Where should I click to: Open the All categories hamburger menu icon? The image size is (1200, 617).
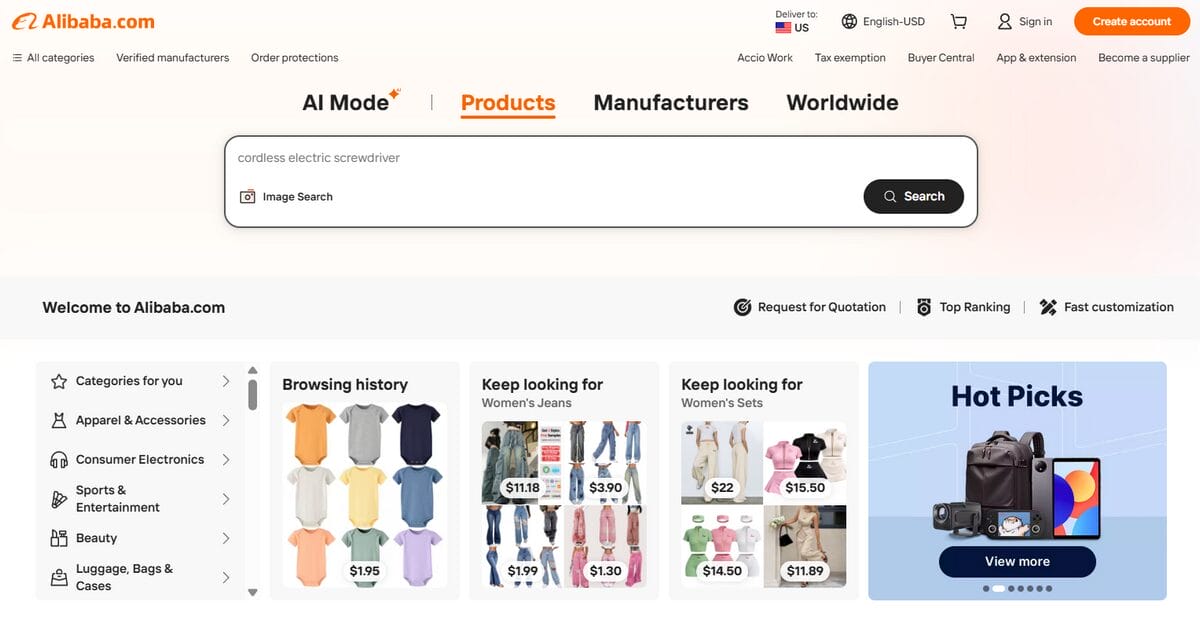click(x=17, y=57)
